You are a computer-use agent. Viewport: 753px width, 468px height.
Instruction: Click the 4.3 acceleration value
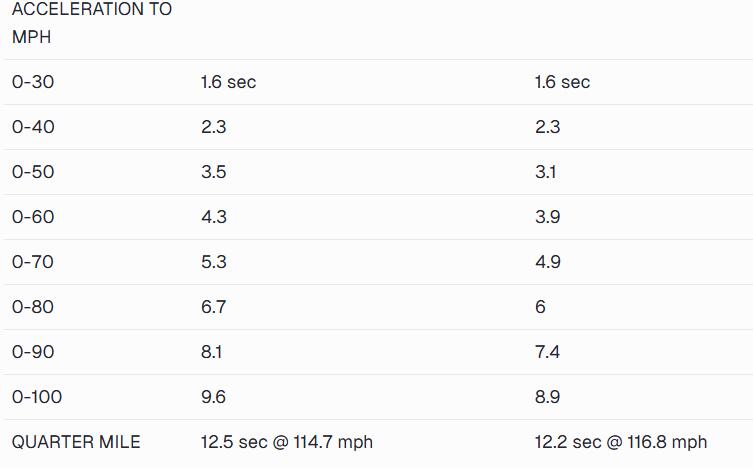click(214, 217)
